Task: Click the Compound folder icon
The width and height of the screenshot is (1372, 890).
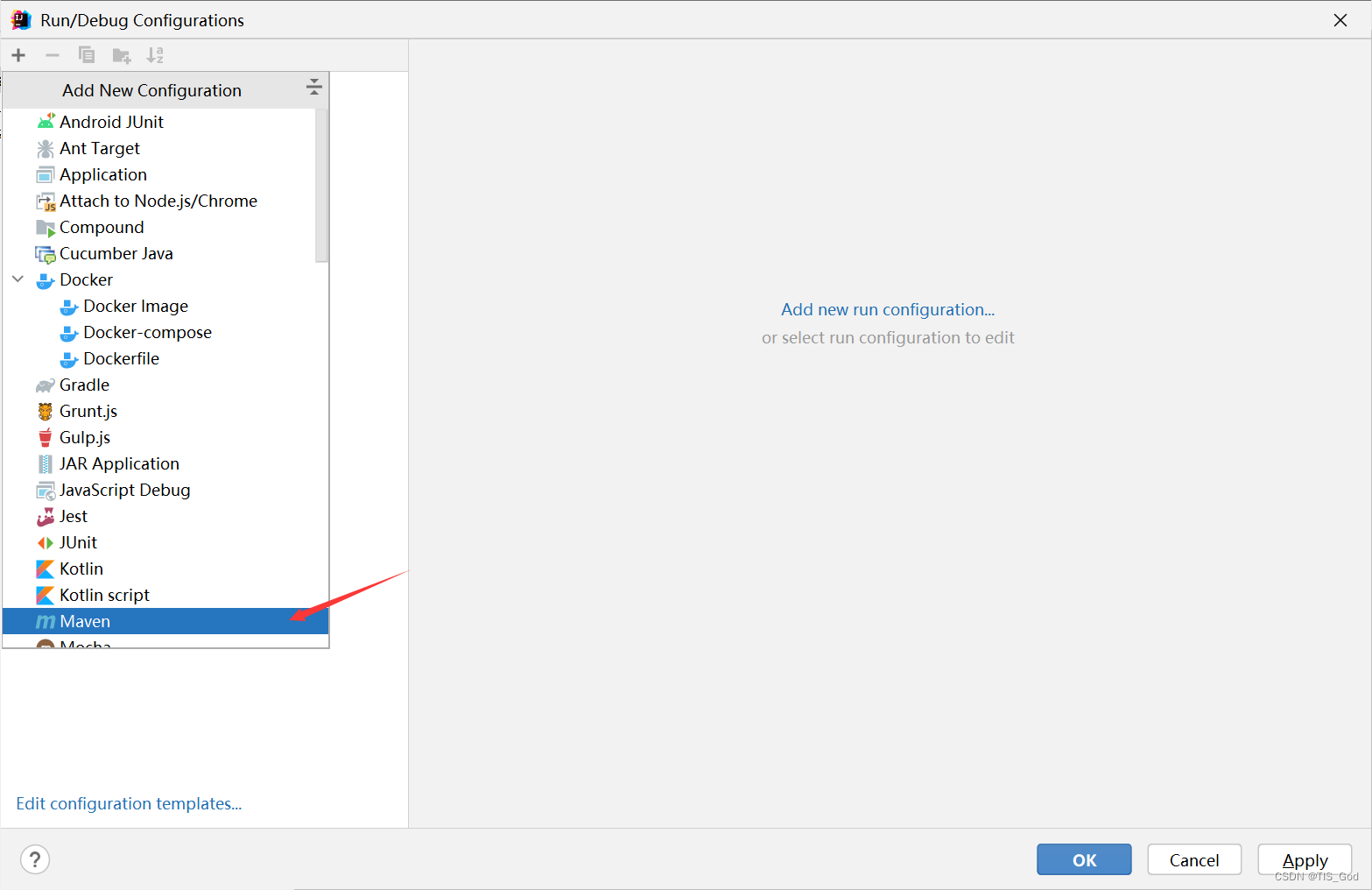Action: (46, 228)
